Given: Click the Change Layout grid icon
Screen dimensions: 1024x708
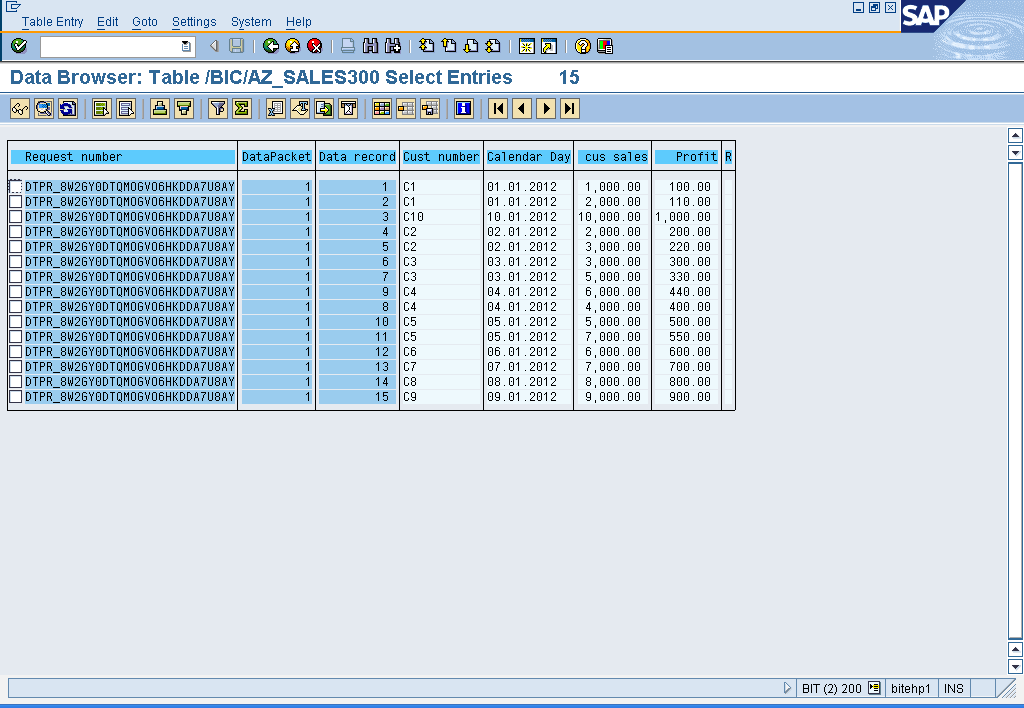Looking at the screenshot, I should [x=381, y=108].
